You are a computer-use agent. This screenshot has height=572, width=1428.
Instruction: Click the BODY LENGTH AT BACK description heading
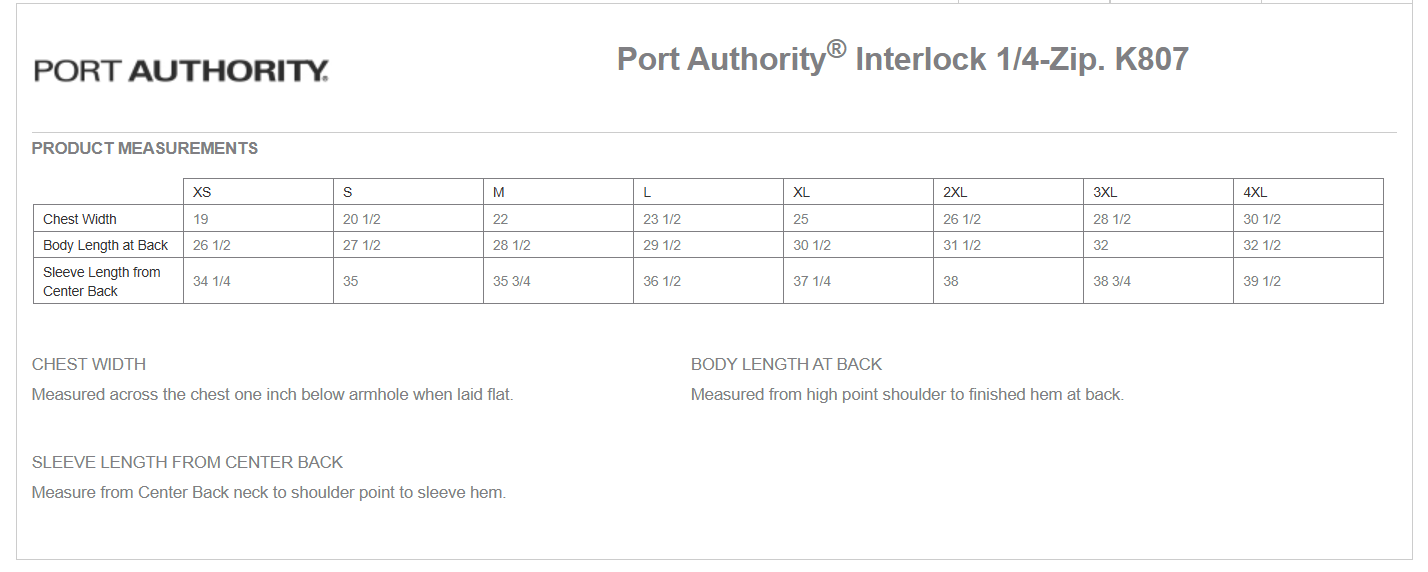pos(786,364)
